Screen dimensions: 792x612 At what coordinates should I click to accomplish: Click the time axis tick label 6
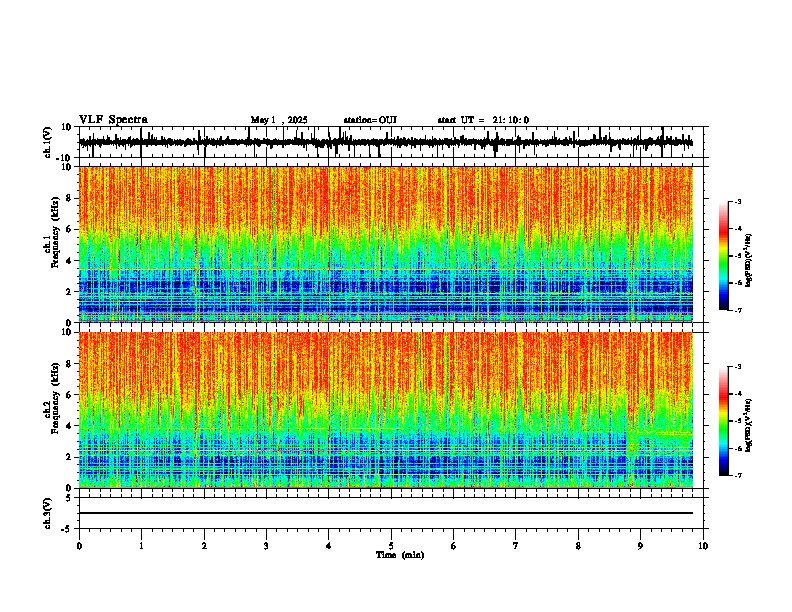pos(454,546)
